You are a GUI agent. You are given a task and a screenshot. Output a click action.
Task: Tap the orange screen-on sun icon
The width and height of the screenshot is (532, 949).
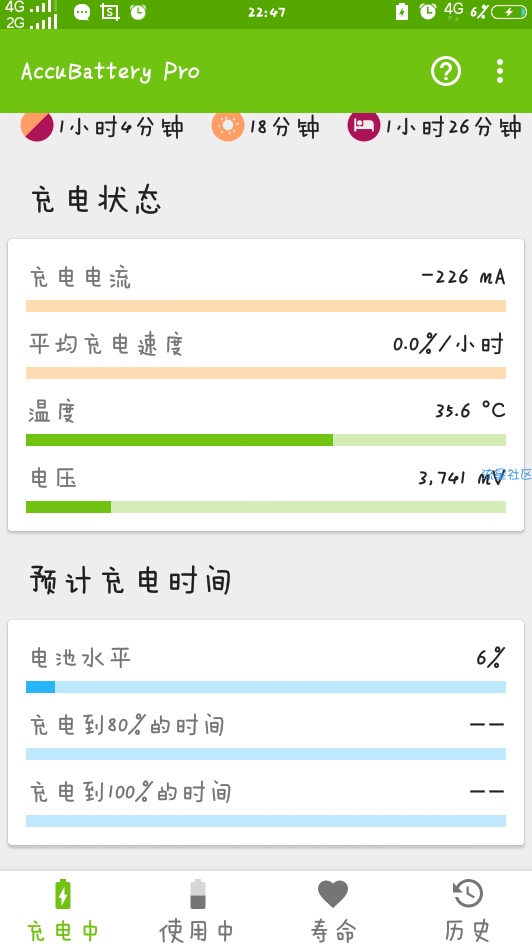tap(228, 126)
